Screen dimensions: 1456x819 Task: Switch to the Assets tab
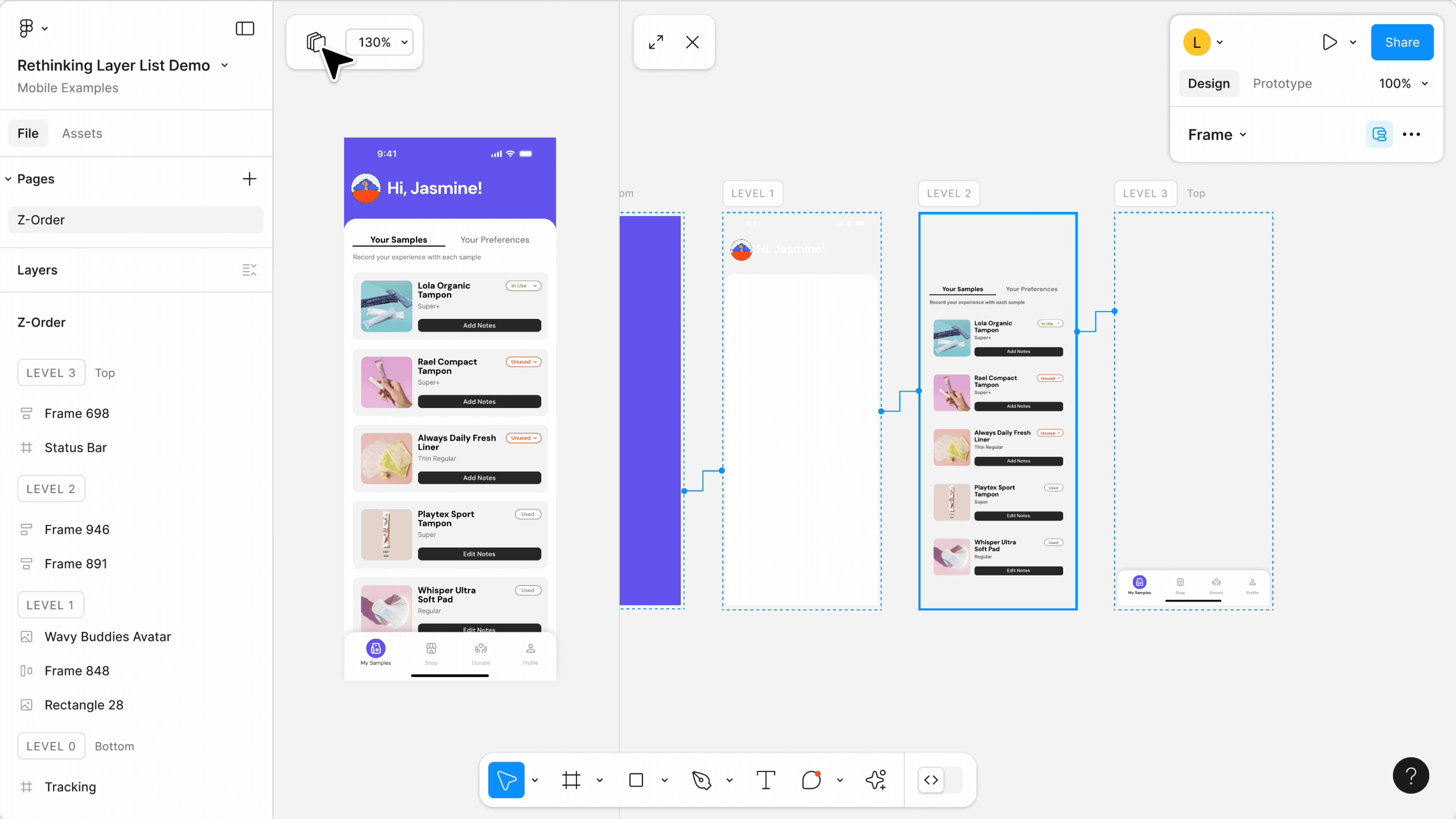coord(82,133)
